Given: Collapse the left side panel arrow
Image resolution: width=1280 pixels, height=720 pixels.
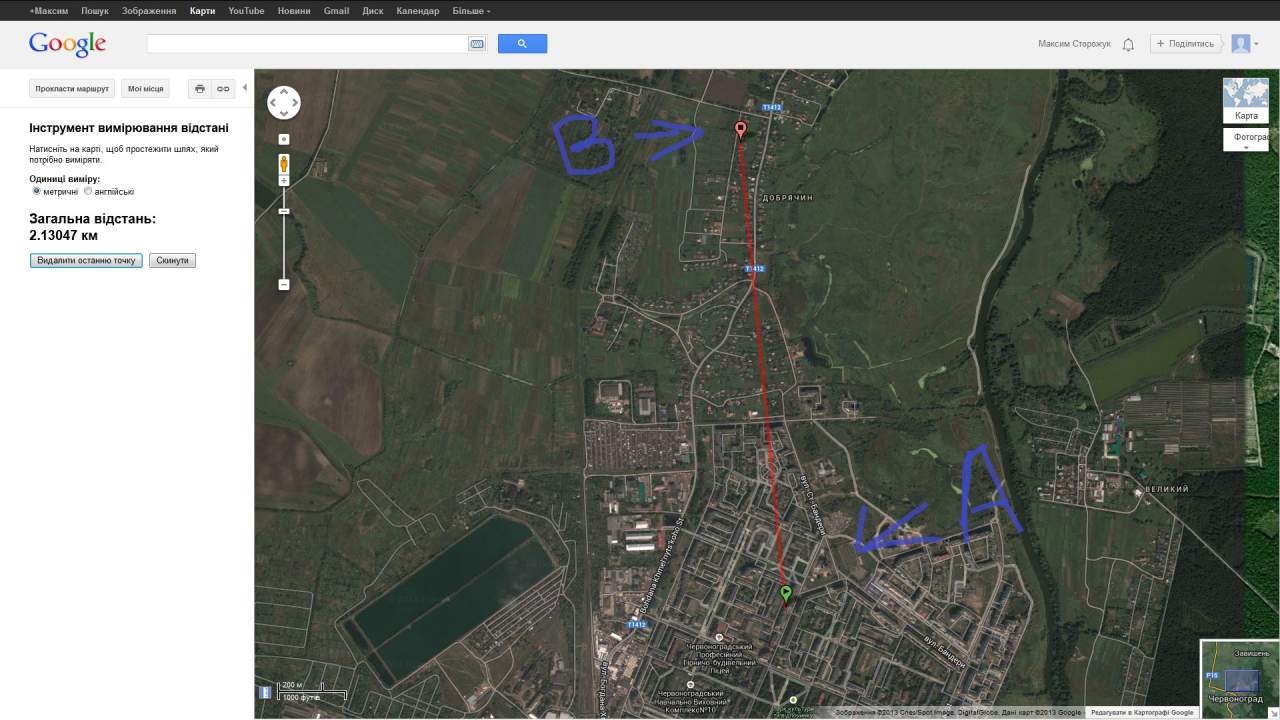Looking at the screenshot, I should [x=245, y=88].
